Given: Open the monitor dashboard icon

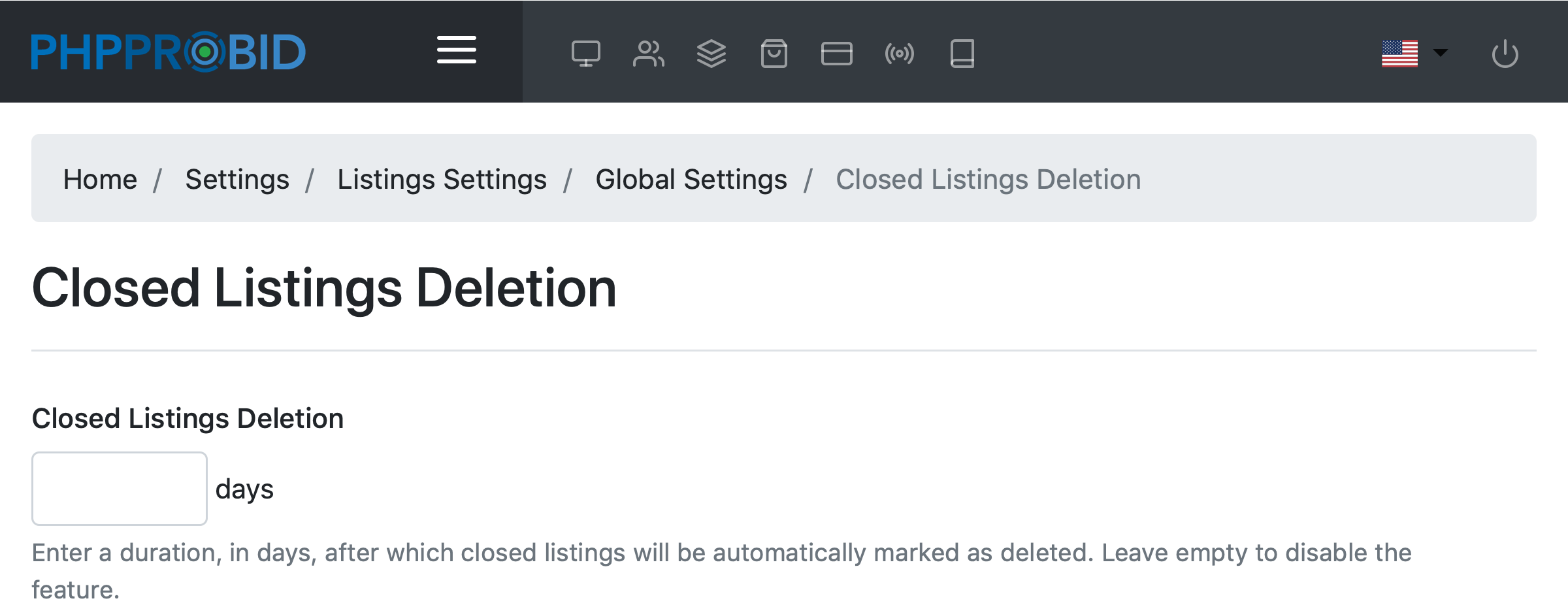Looking at the screenshot, I should coord(585,54).
